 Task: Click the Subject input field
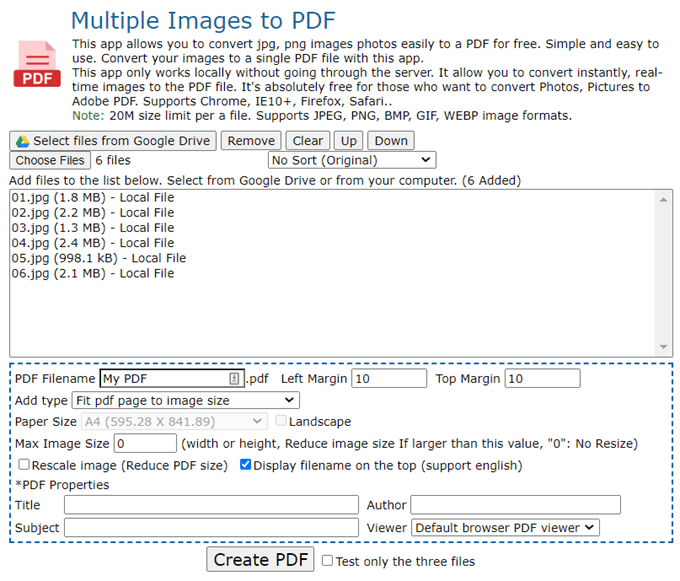(x=211, y=527)
